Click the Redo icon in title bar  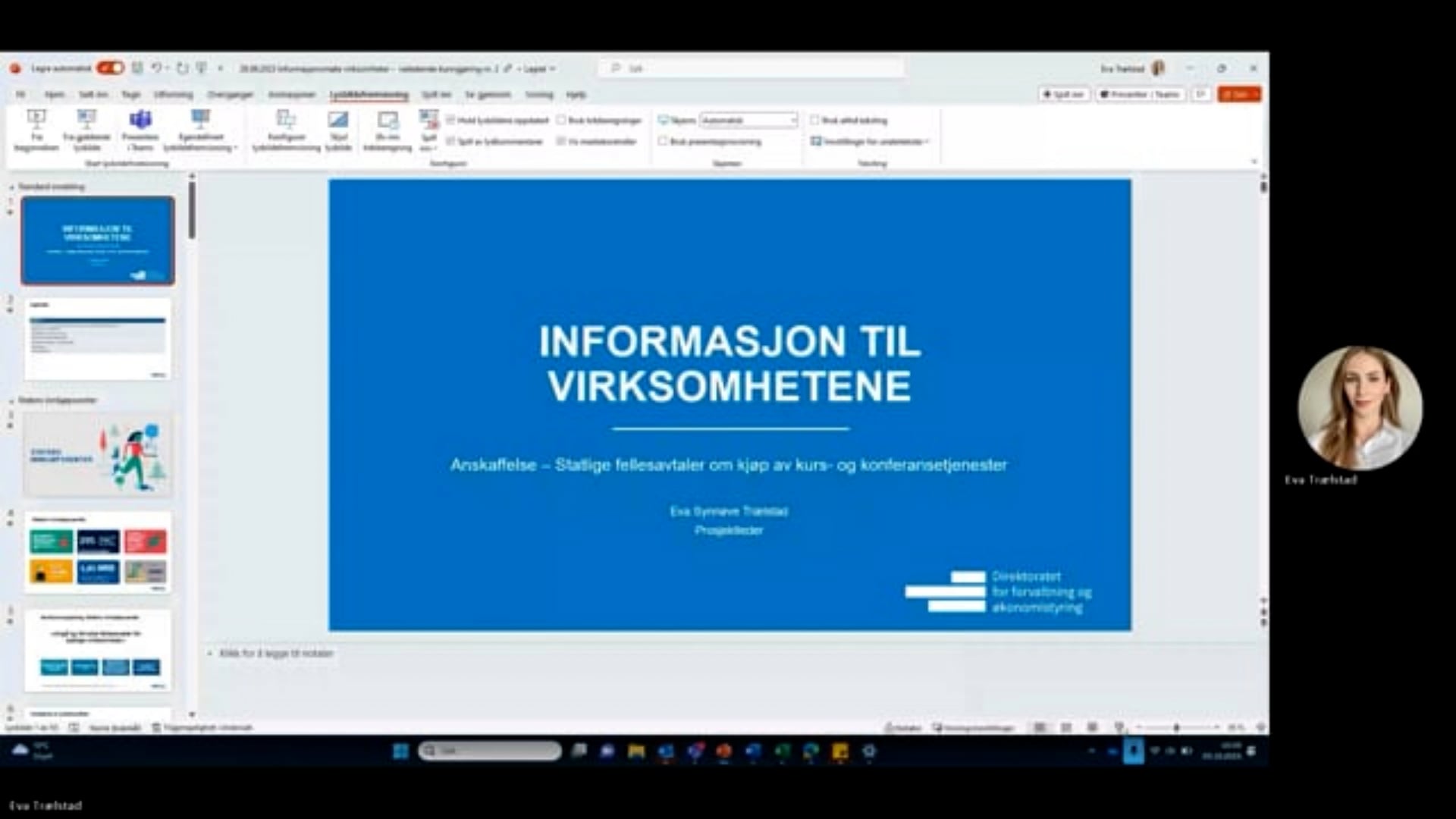pos(183,68)
